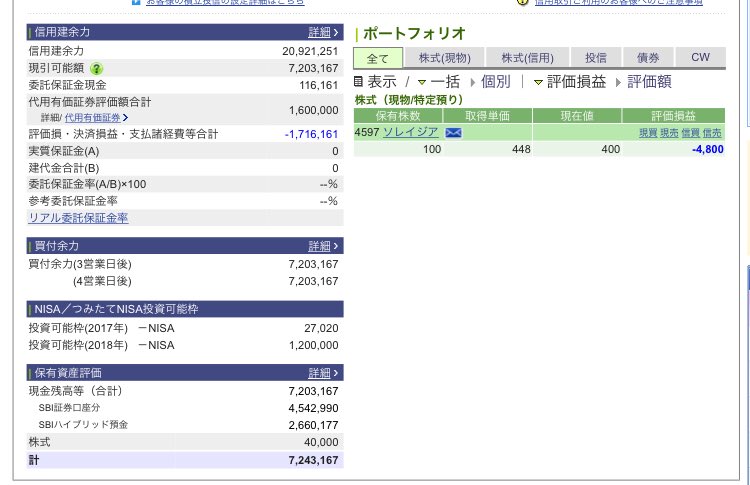750x485 pixels.
Task: Select 一括 display mode
Action: click(445, 82)
